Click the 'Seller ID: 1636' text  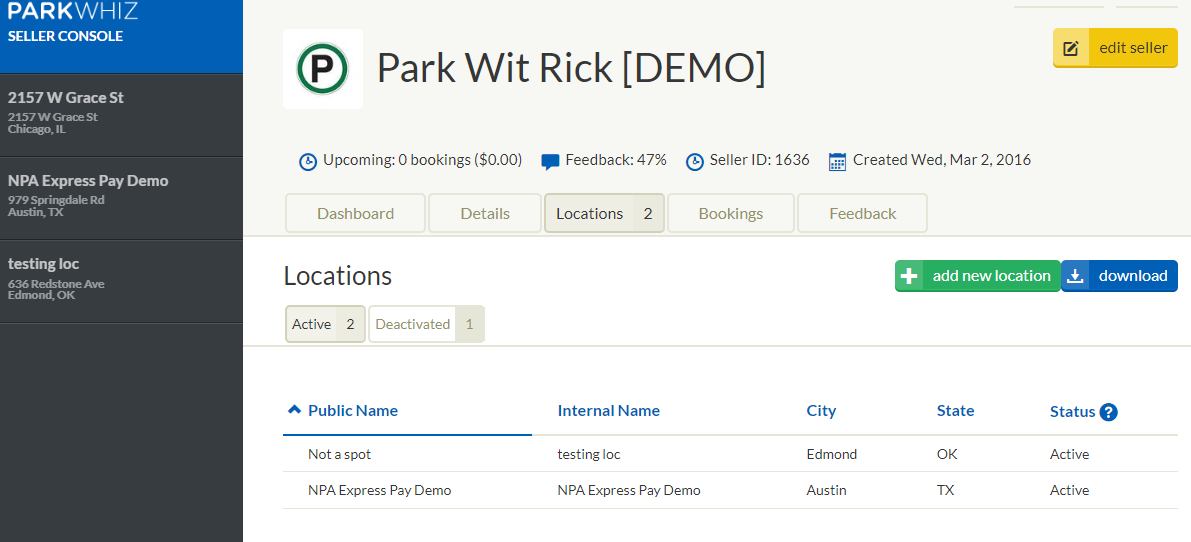coord(760,160)
